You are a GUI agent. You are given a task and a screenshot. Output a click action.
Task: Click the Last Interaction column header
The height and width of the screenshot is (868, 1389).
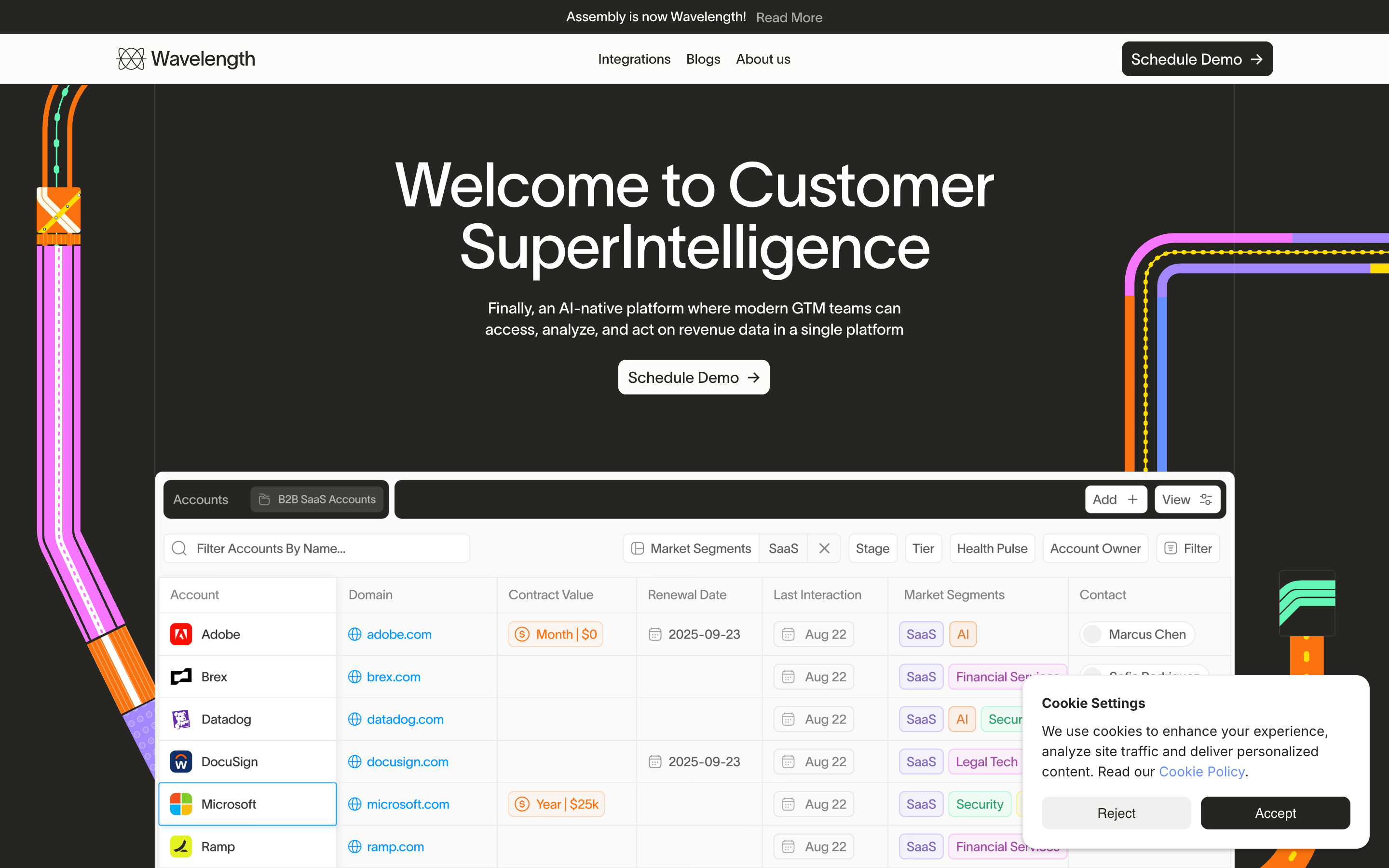pos(817,595)
